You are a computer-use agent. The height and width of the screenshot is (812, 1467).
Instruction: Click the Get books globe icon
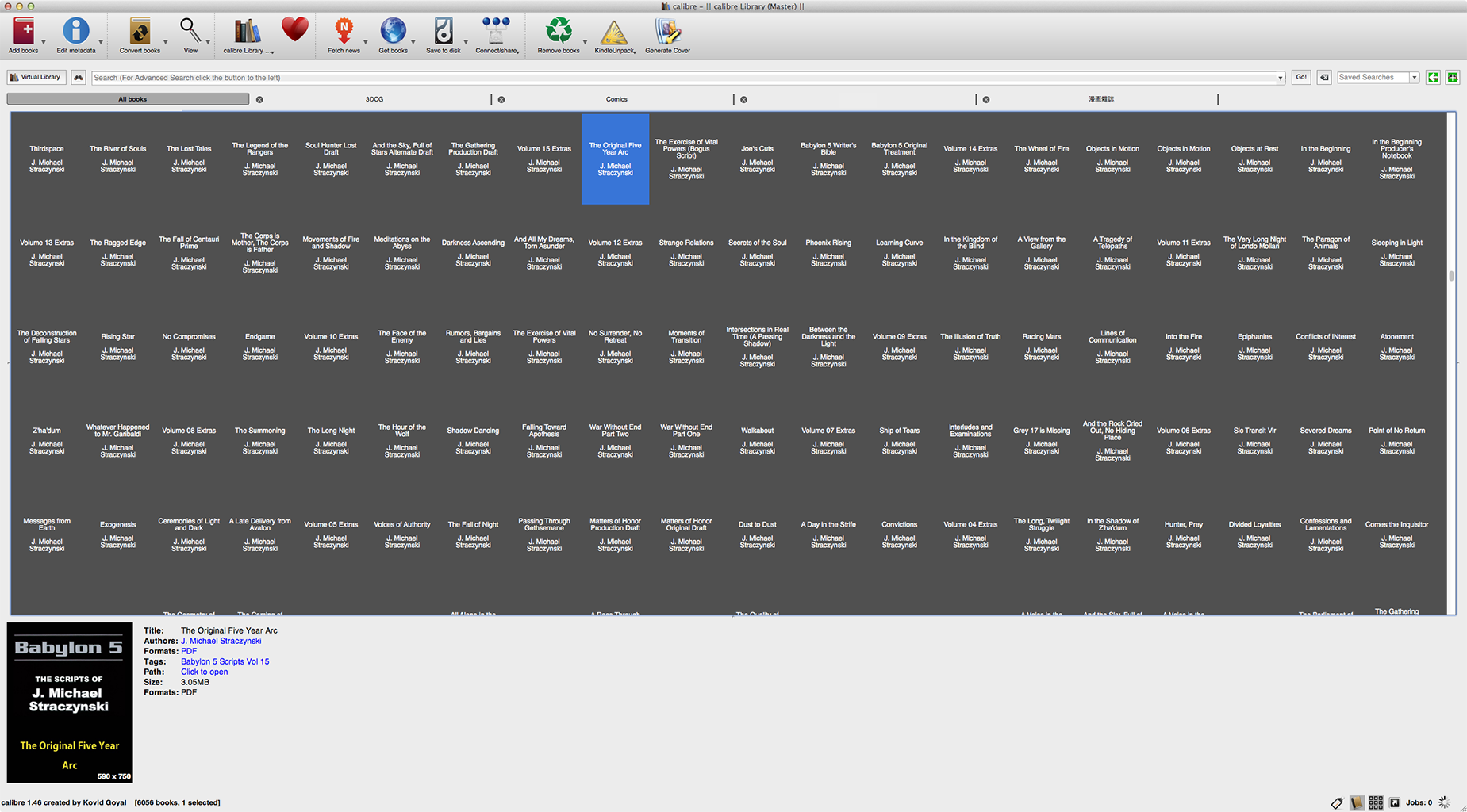[x=393, y=32]
